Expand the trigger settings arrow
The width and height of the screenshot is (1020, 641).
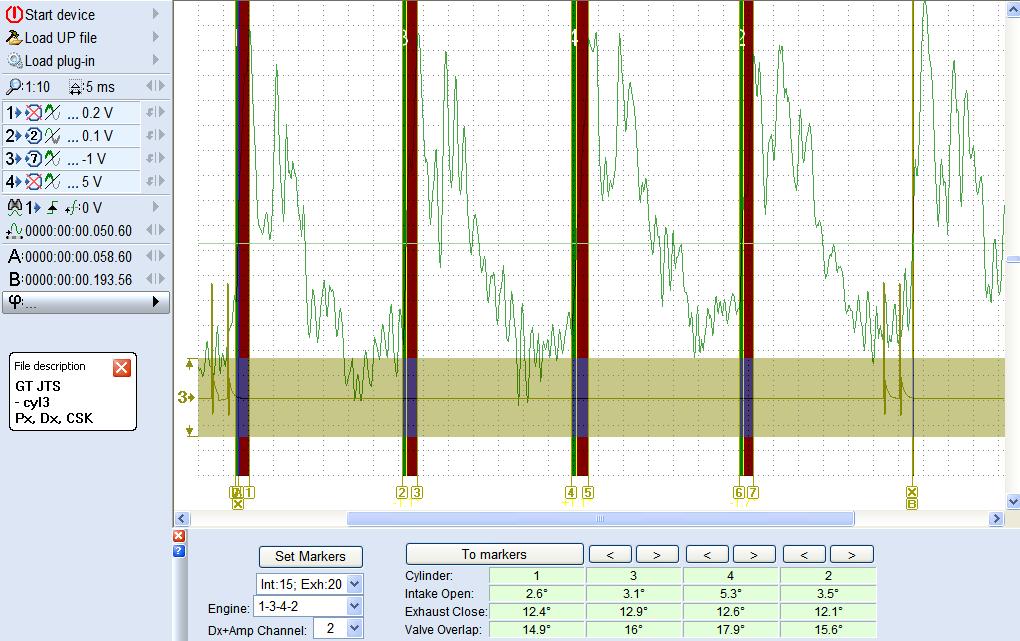[x=155, y=207]
